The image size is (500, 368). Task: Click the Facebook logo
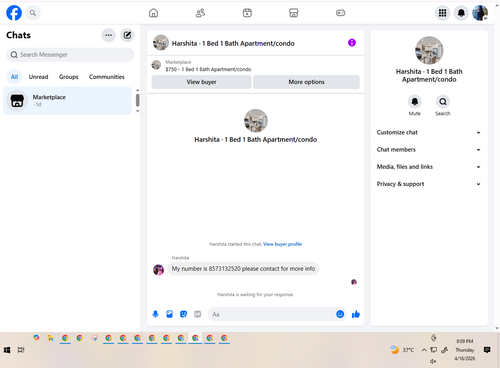tap(14, 13)
